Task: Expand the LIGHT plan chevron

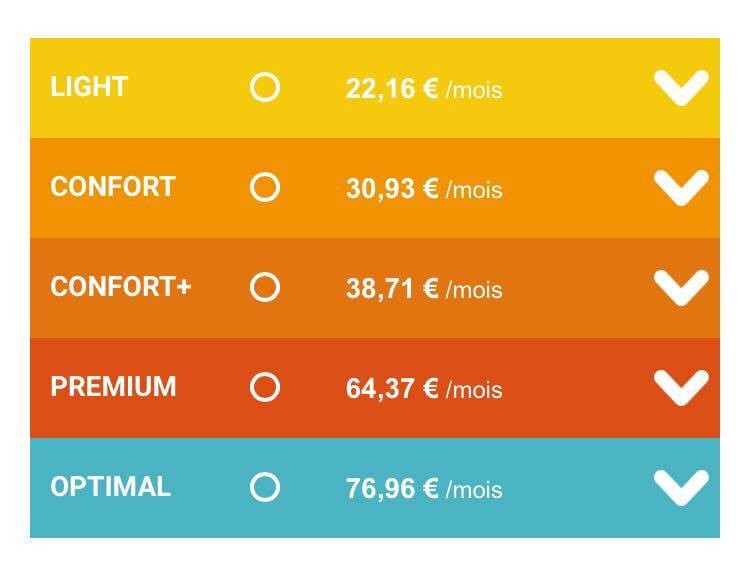Action: [681, 88]
